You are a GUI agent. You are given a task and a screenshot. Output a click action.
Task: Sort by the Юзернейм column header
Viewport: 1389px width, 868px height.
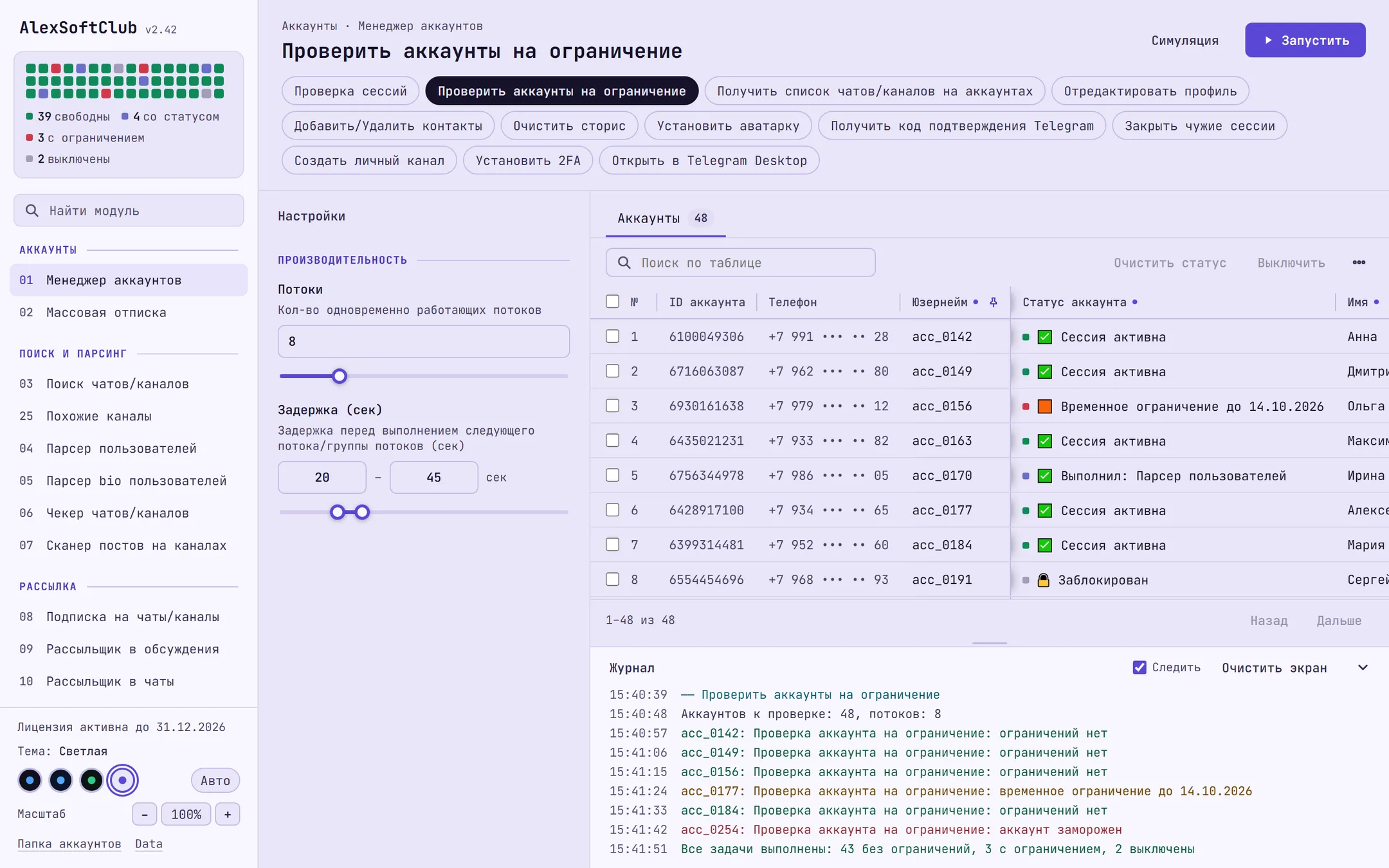[x=940, y=302]
